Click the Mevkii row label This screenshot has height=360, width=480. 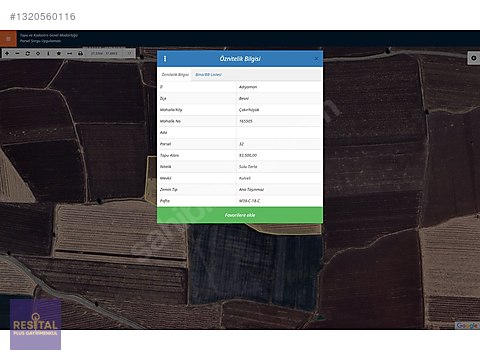166,178
